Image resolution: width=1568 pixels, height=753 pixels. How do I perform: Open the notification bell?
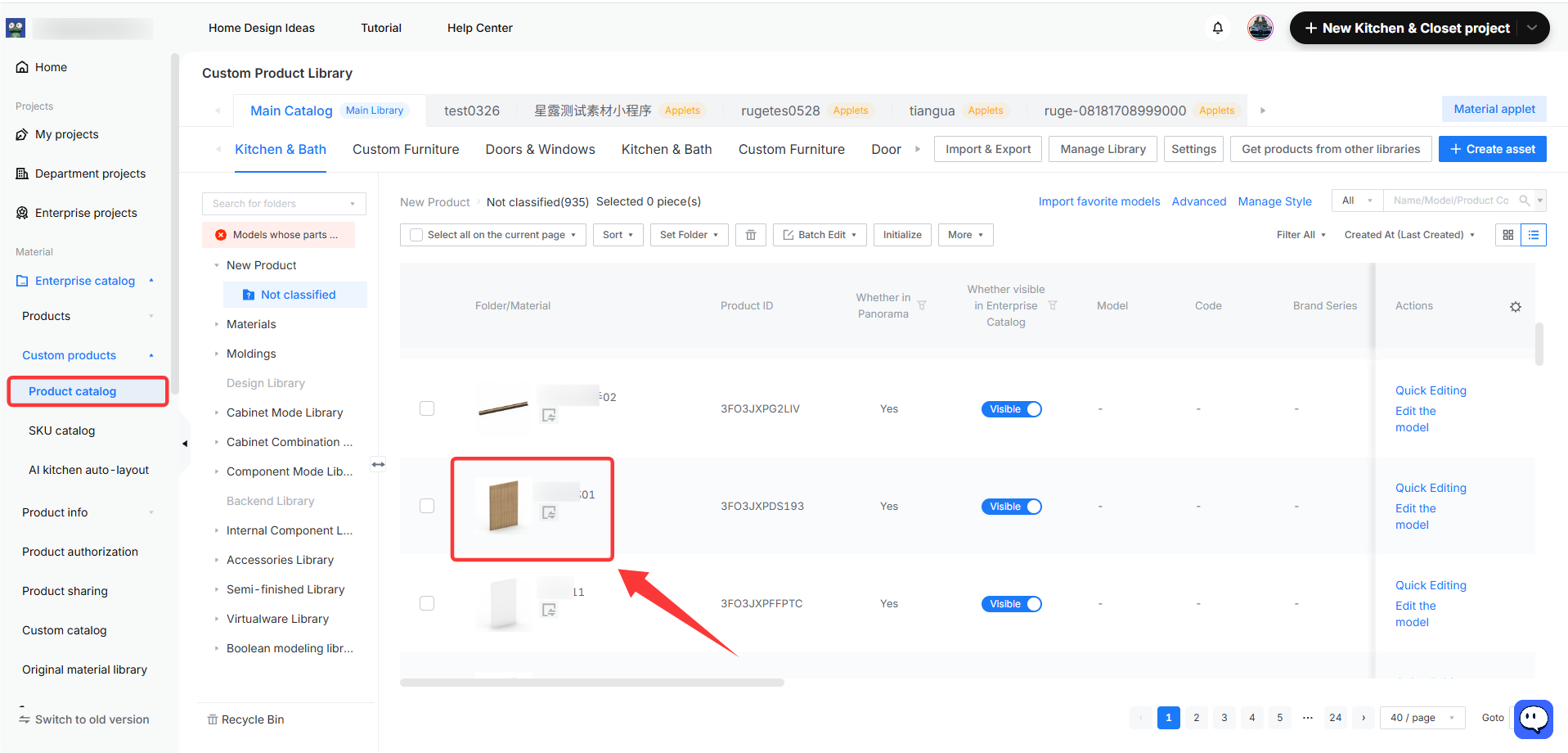(x=1218, y=28)
